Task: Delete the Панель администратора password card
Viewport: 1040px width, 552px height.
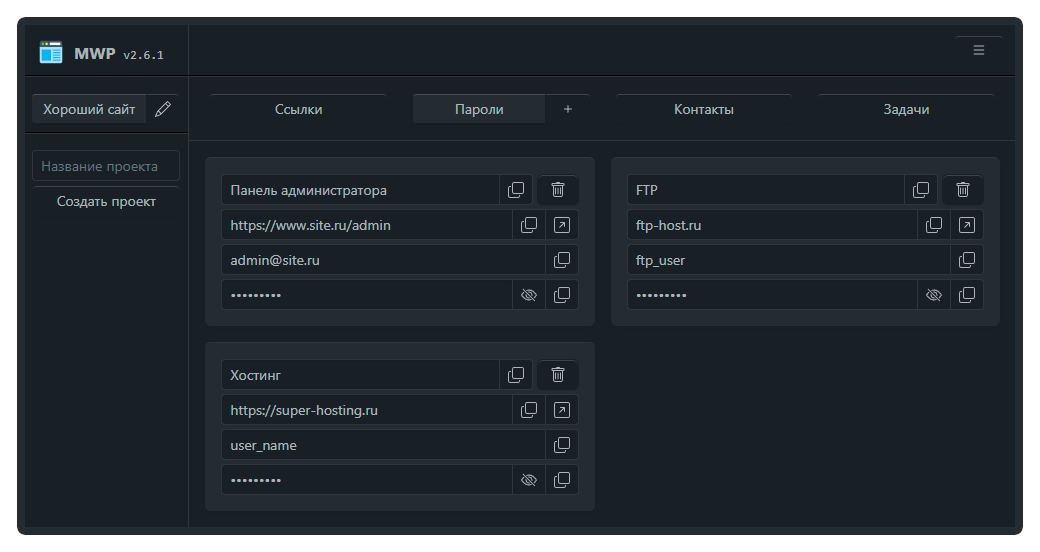Action: click(558, 190)
